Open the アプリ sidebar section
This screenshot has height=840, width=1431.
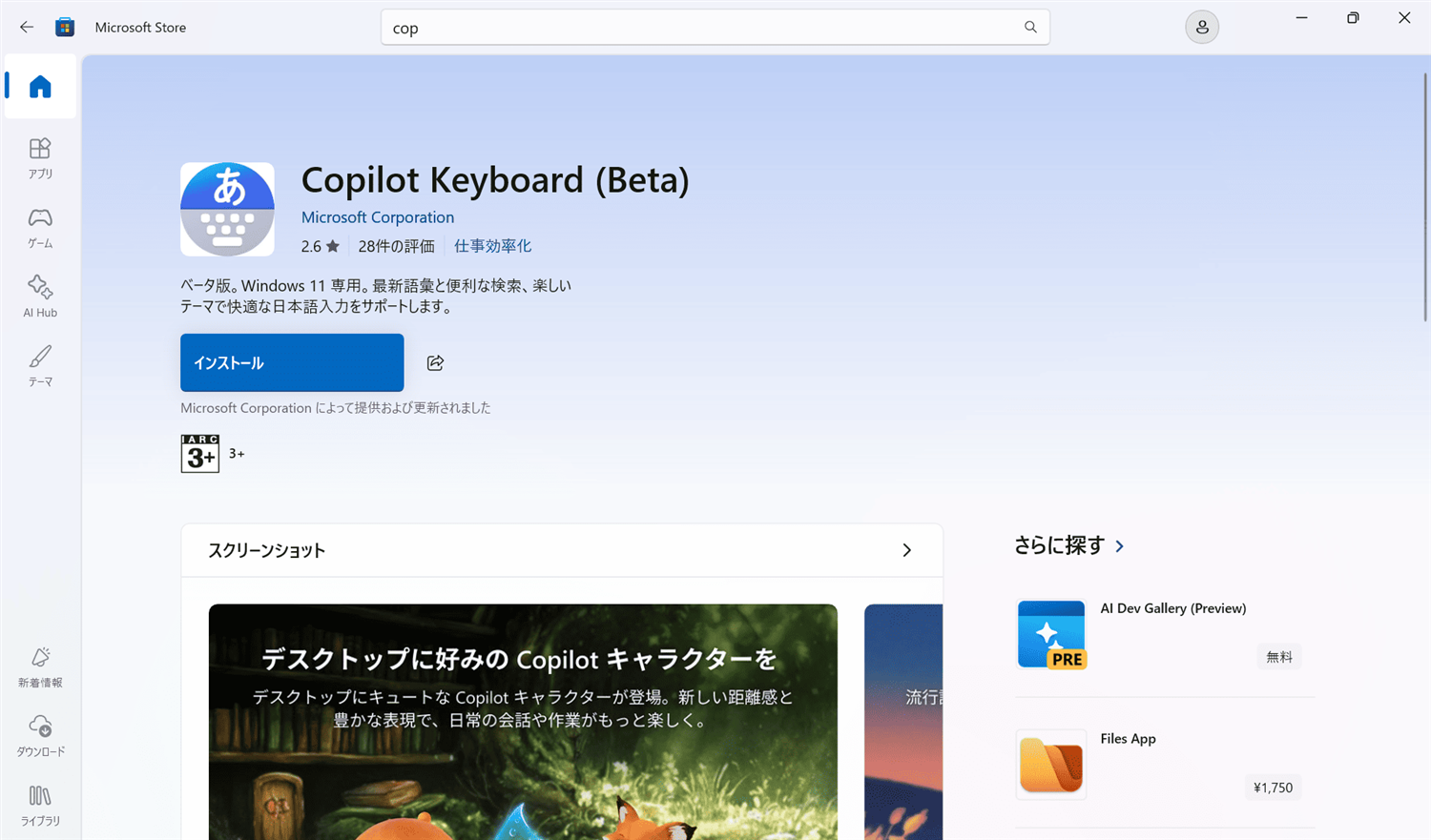pyautogui.click(x=40, y=158)
